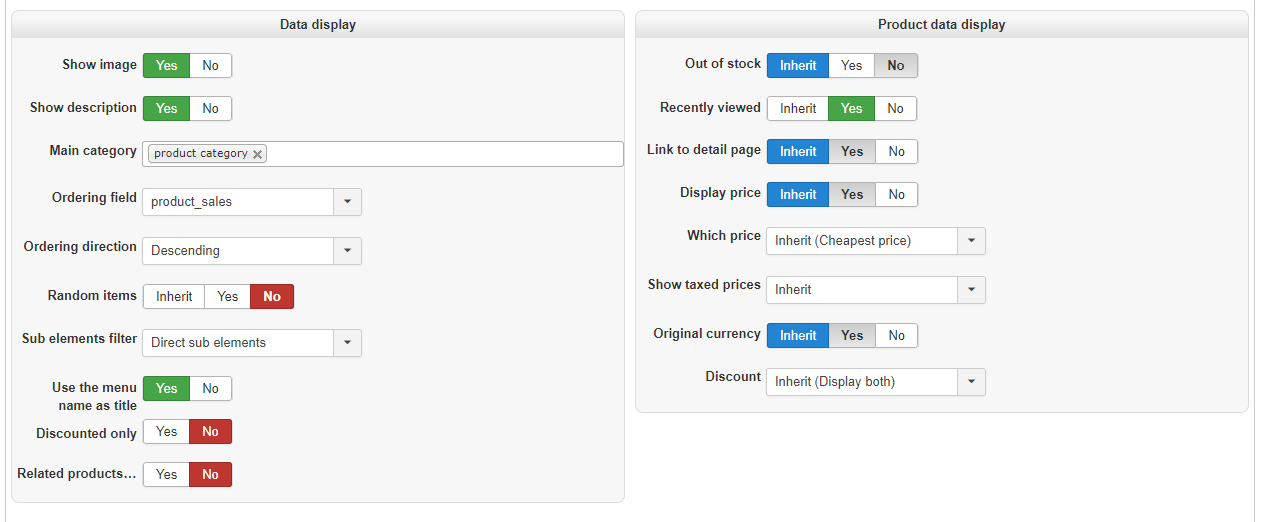Choose No for Original currency

coord(896,336)
